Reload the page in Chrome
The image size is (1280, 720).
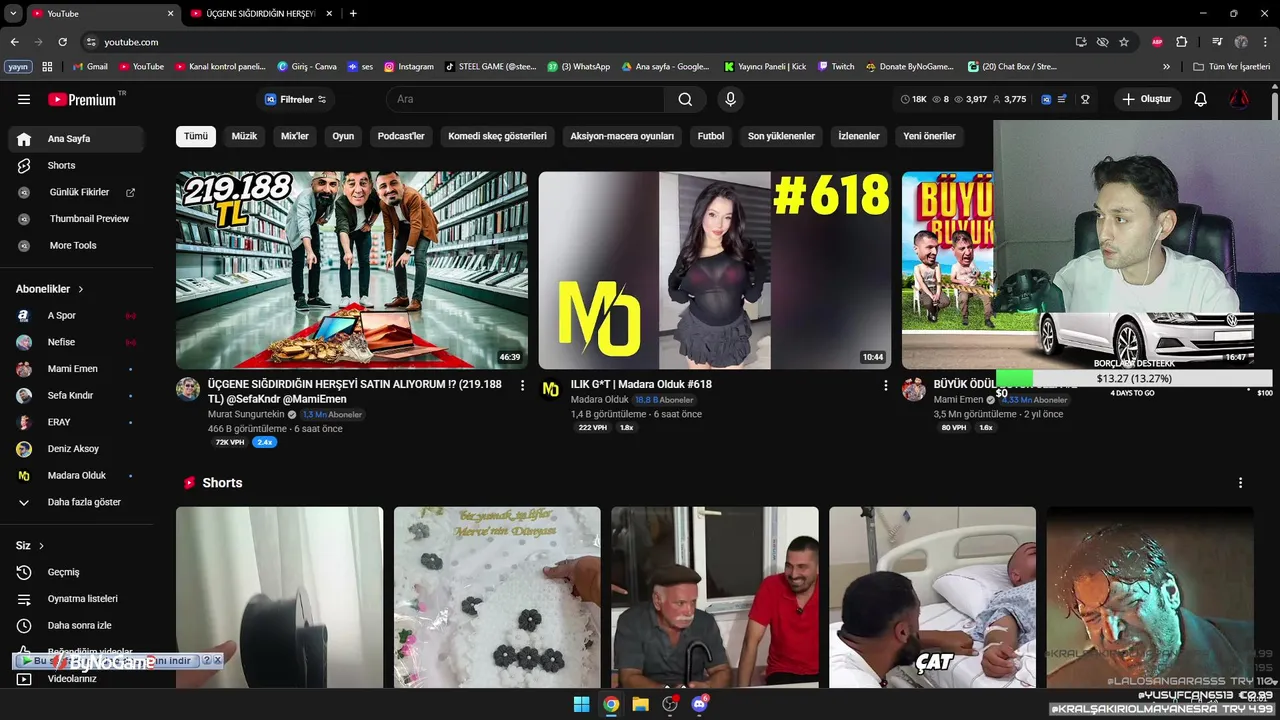(62, 42)
